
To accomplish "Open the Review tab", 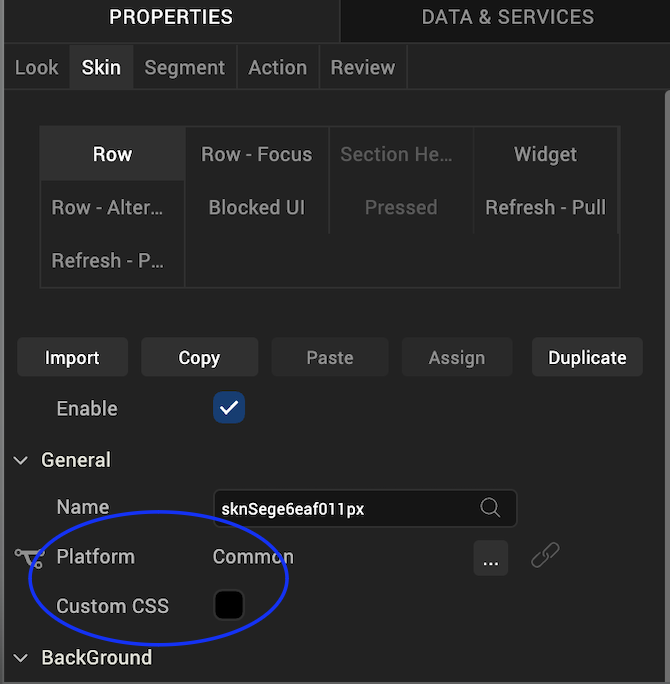I will pos(363,68).
